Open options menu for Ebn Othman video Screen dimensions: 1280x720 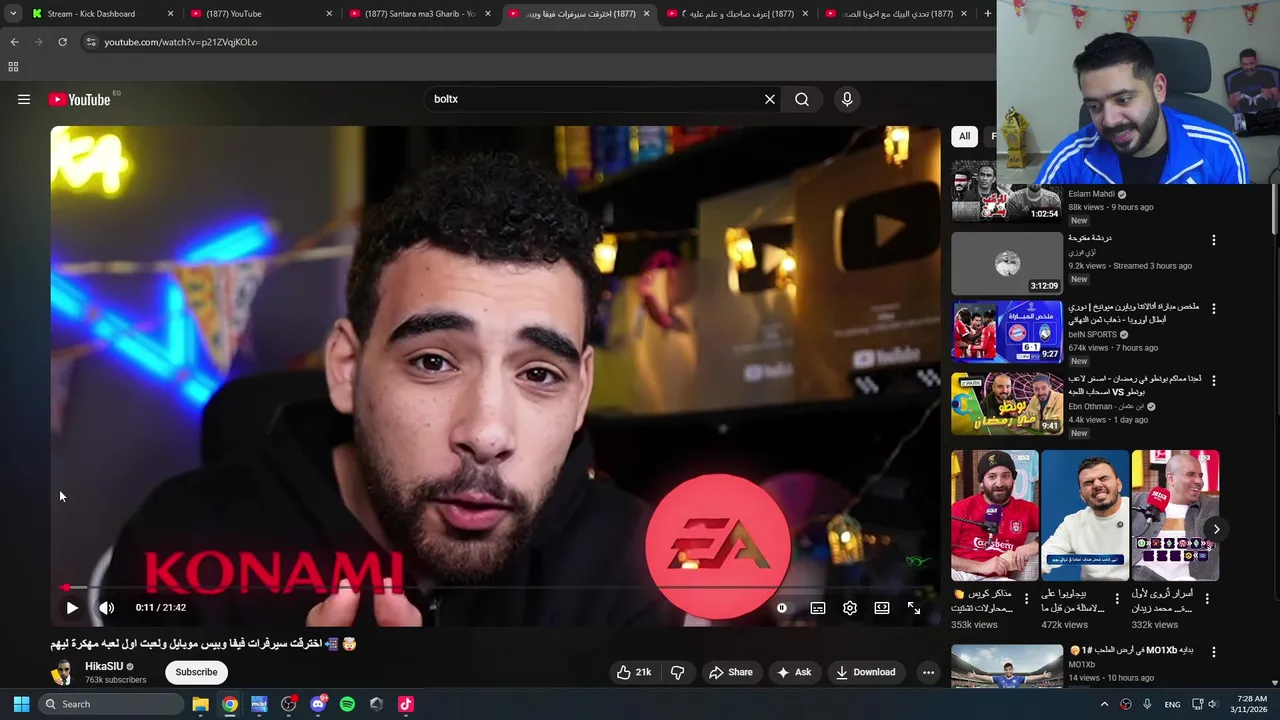[x=1214, y=380]
